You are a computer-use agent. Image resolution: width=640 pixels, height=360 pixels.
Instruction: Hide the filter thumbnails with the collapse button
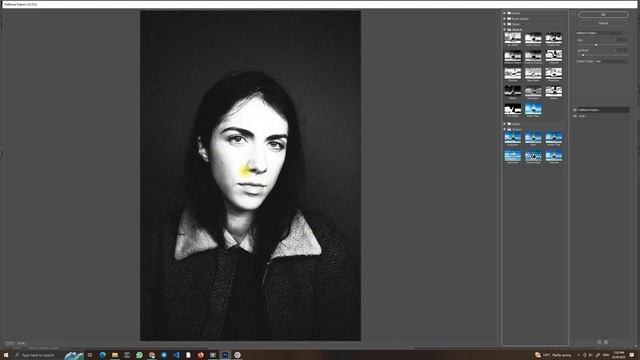[x=573, y=14]
